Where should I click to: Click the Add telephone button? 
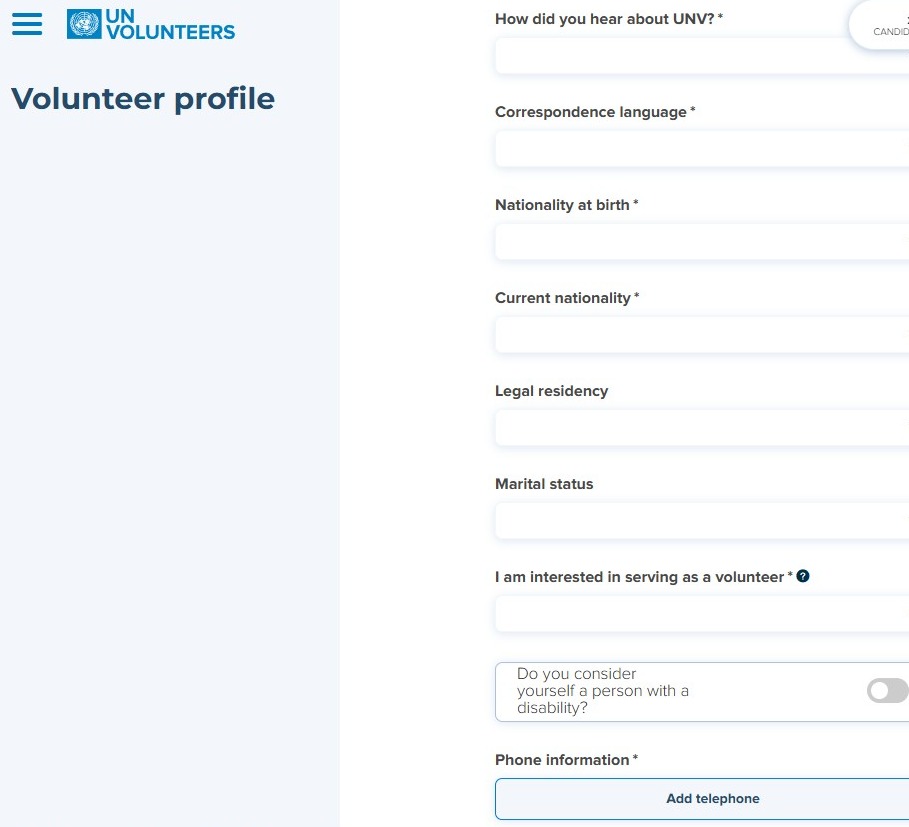[701, 799]
